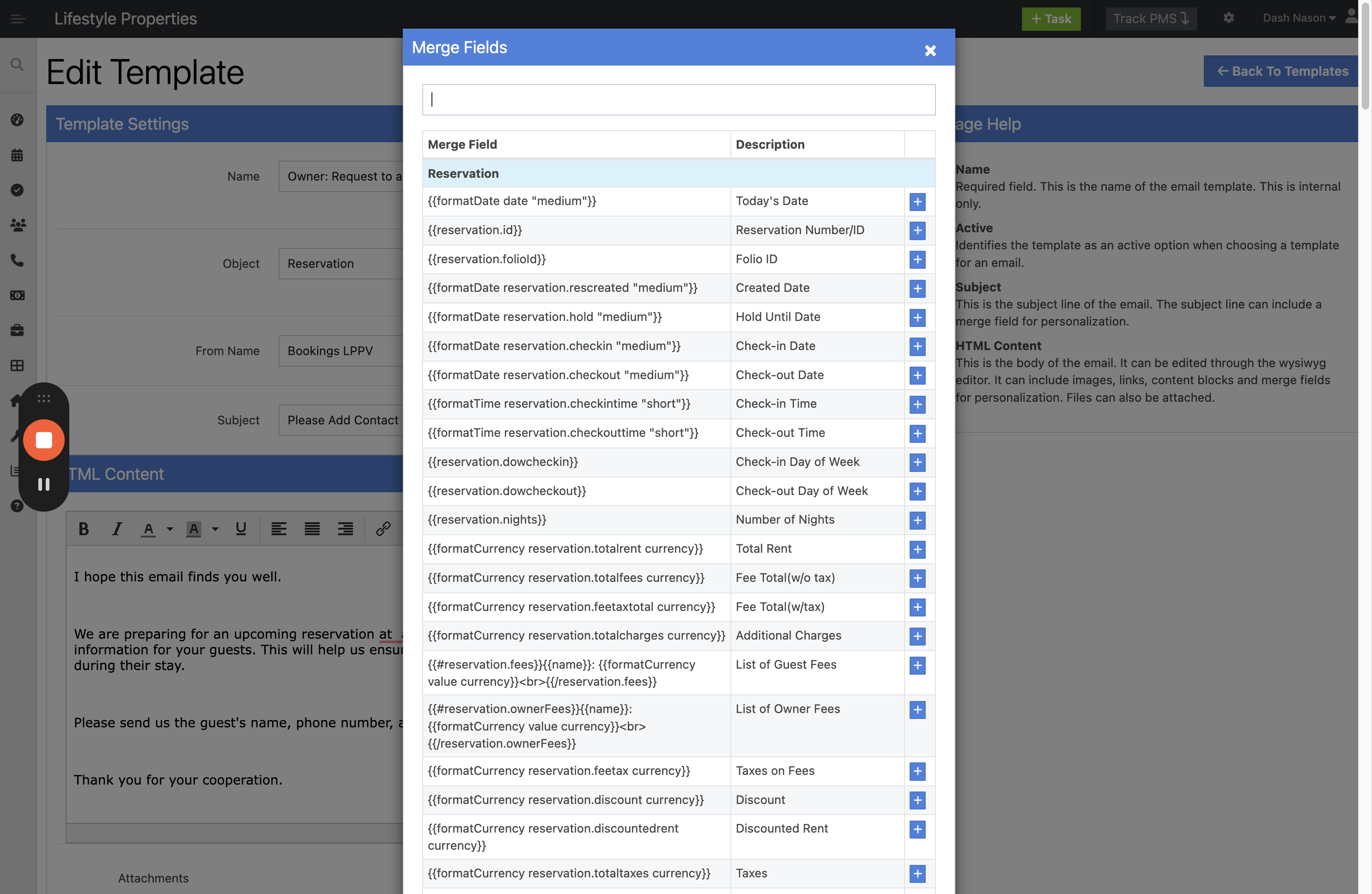The image size is (1372, 894).
Task: Add Created Date merge field
Action: pyautogui.click(x=917, y=288)
